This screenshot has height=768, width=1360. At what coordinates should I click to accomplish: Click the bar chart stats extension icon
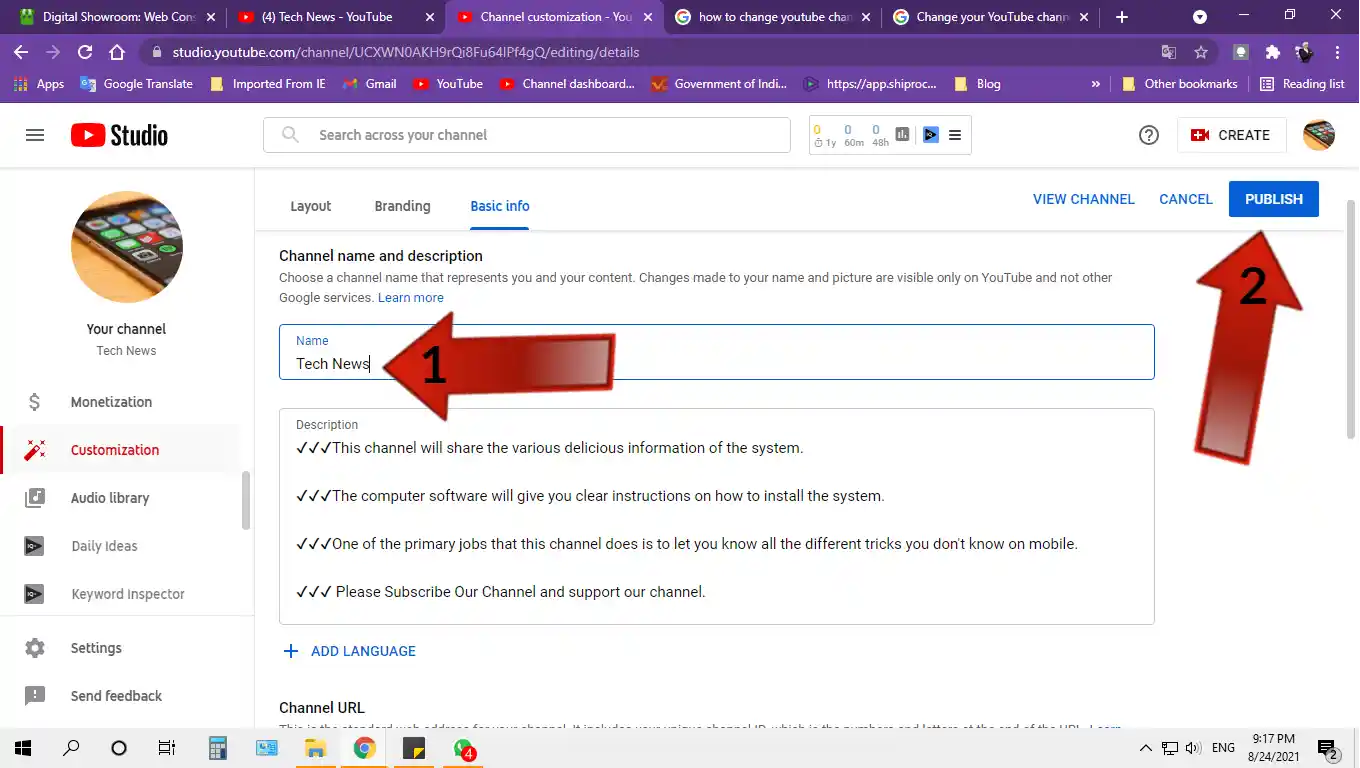903,135
